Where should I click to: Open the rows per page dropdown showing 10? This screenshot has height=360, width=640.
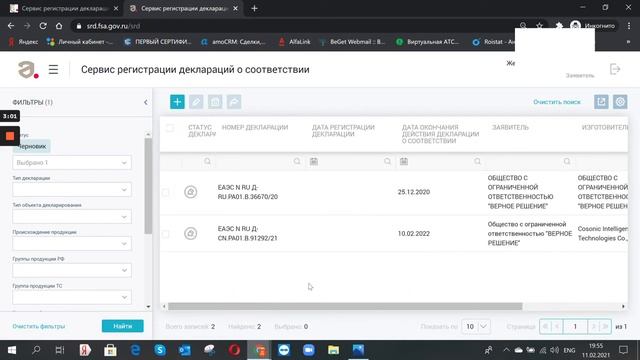click(x=476, y=327)
